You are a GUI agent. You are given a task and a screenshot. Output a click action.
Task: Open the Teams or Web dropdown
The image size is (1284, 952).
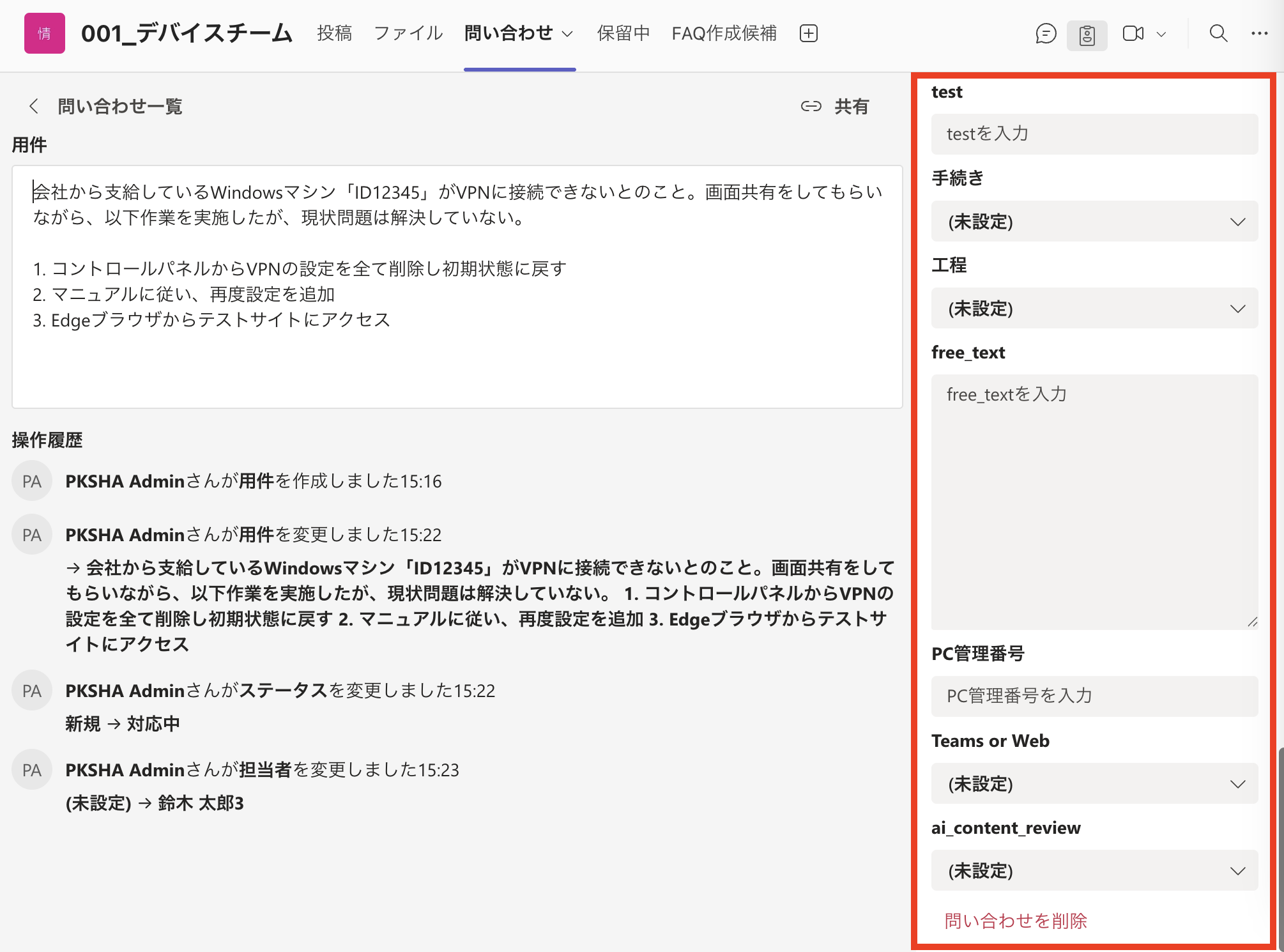point(1094,783)
